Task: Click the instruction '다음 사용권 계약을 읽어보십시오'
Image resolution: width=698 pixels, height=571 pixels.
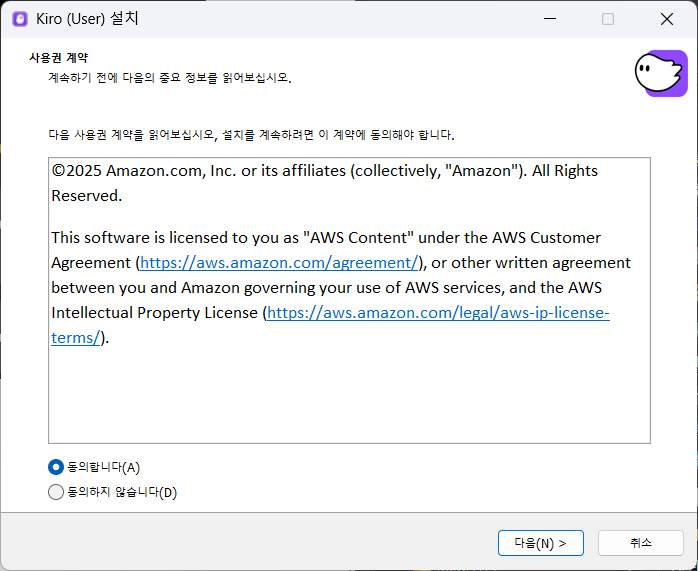Action: coord(251,134)
